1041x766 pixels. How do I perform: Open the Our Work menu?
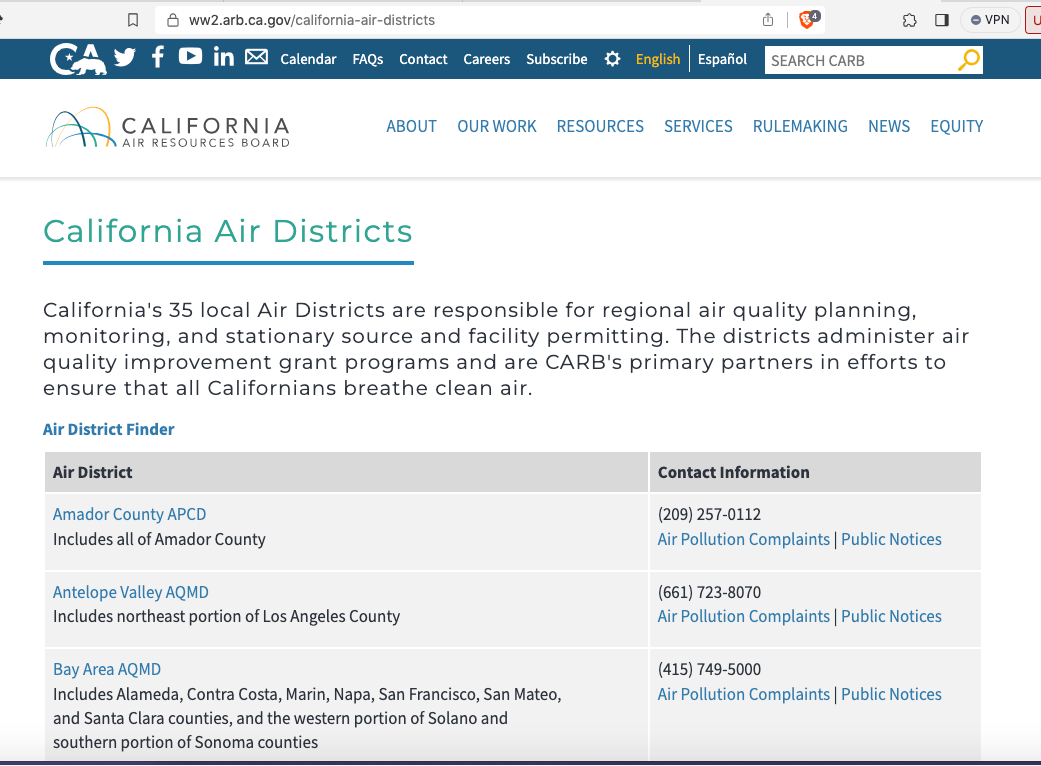pos(497,126)
